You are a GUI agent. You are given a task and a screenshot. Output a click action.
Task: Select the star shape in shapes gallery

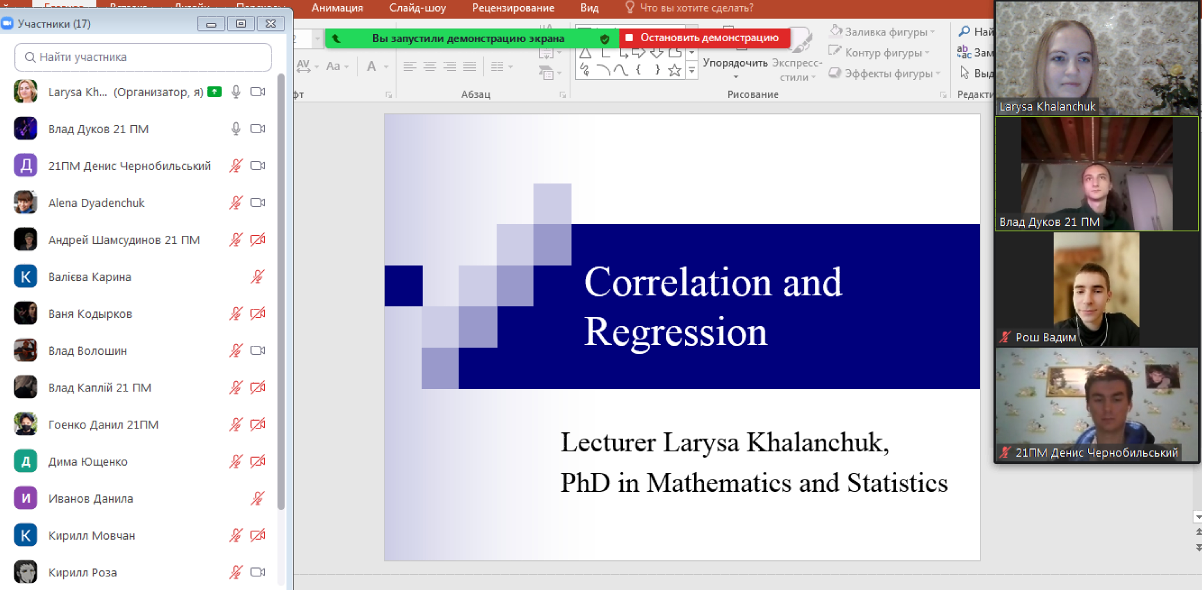(x=675, y=70)
